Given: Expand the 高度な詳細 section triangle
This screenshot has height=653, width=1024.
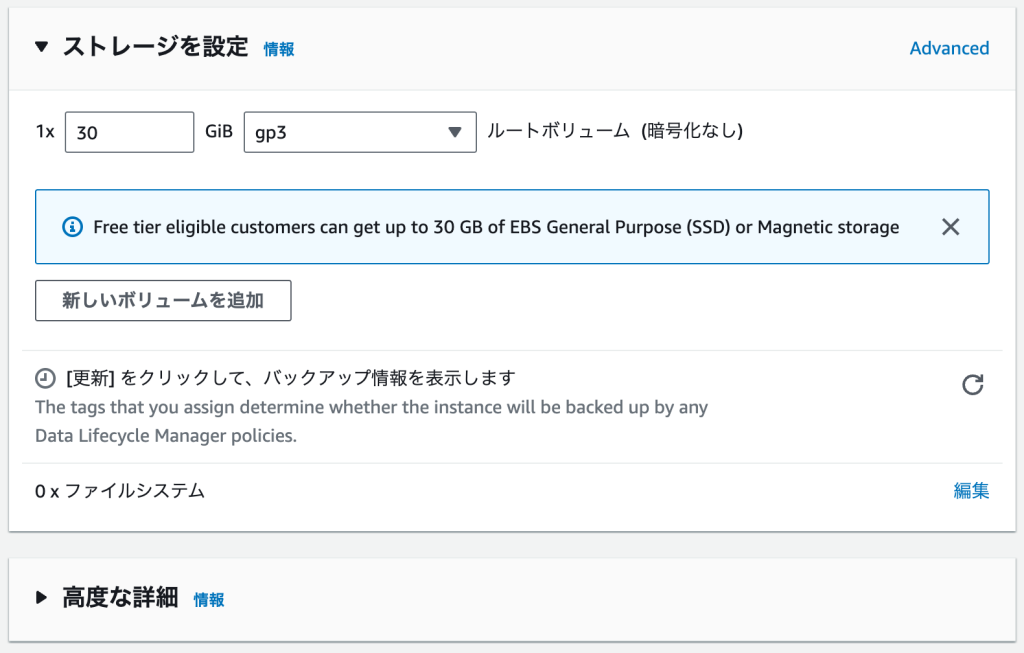Looking at the screenshot, I should [41, 598].
